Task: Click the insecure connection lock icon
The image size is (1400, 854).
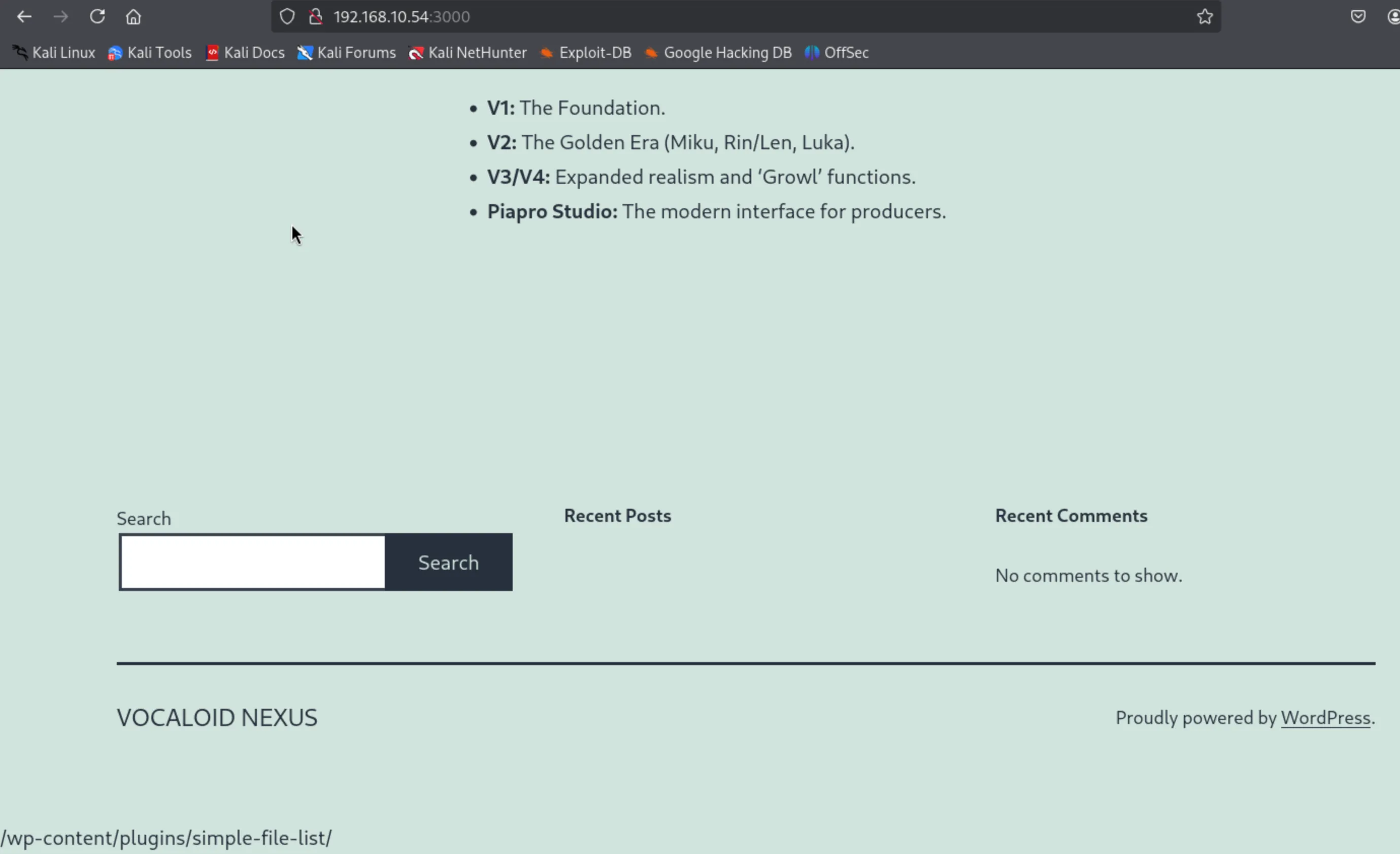Action: pyautogui.click(x=316, y=16)
